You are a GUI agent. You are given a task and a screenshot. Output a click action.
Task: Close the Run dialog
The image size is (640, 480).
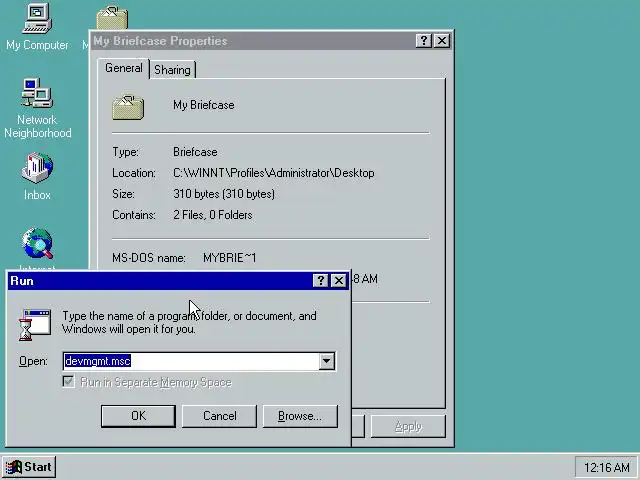pyautogui.click(x=339, y=281)
